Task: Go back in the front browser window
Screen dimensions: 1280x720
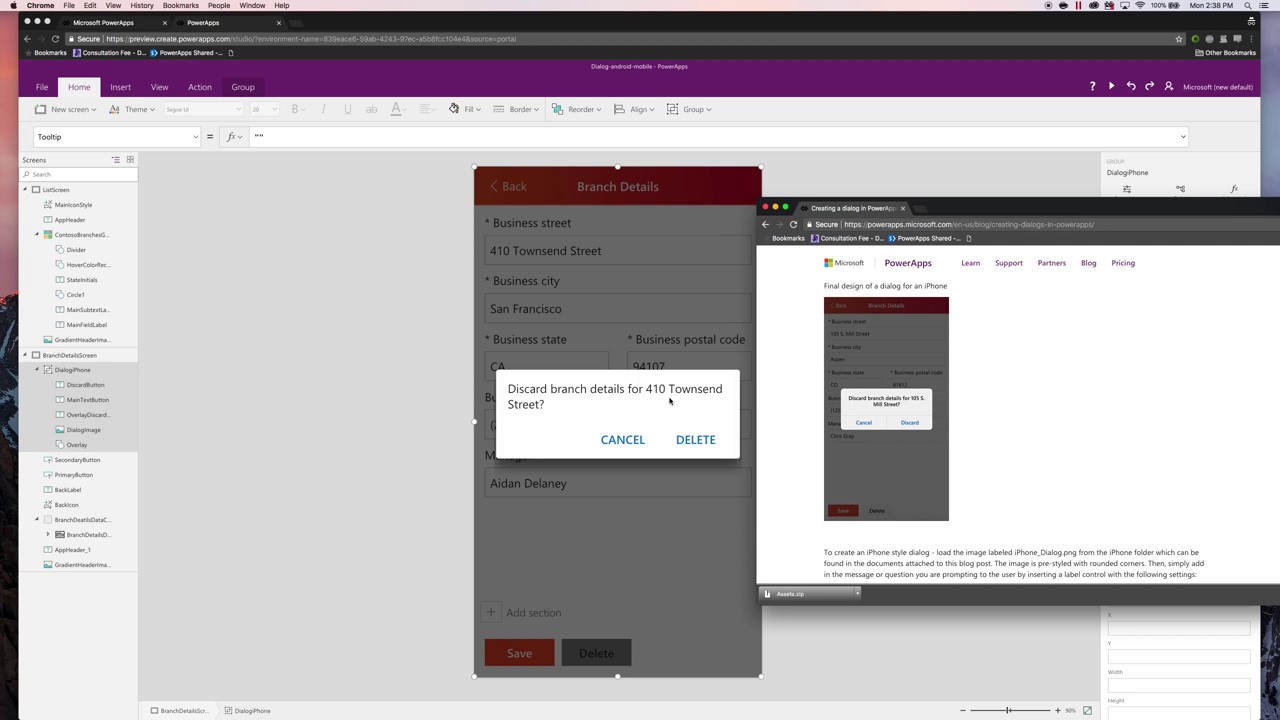Action: 765,224
